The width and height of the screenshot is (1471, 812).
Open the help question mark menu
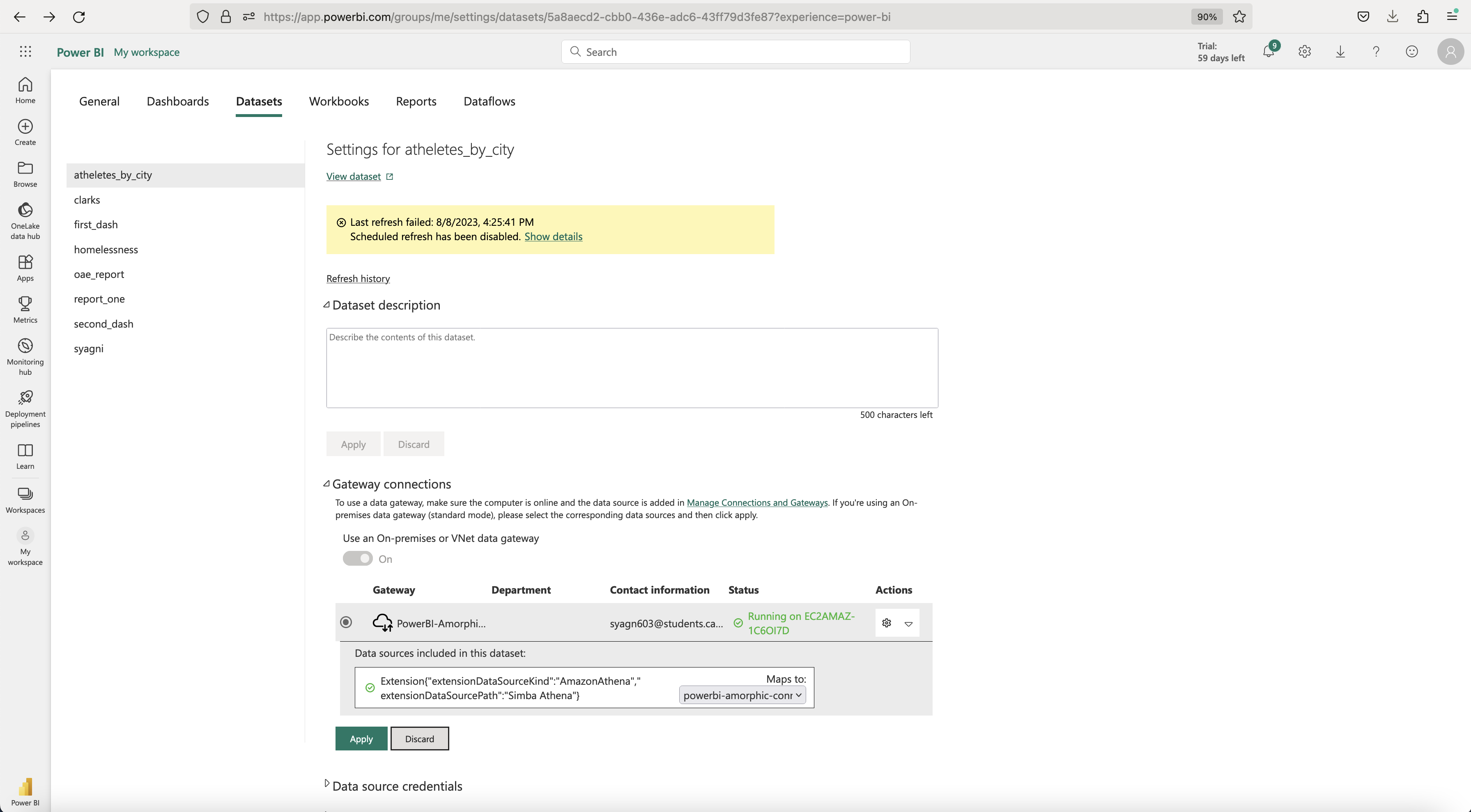coord(1376,52)
